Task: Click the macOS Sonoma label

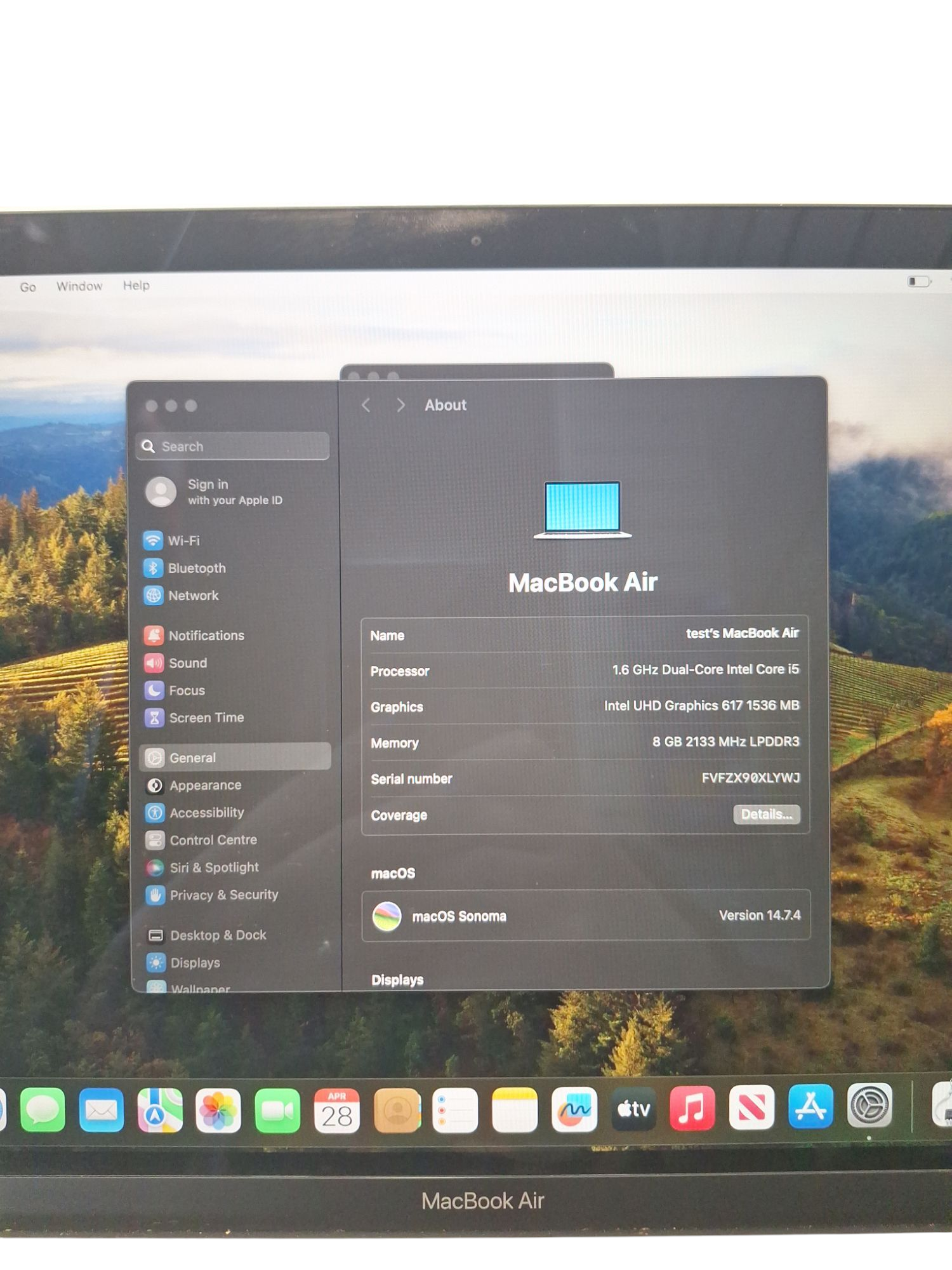Action: [x=459, y=916]
